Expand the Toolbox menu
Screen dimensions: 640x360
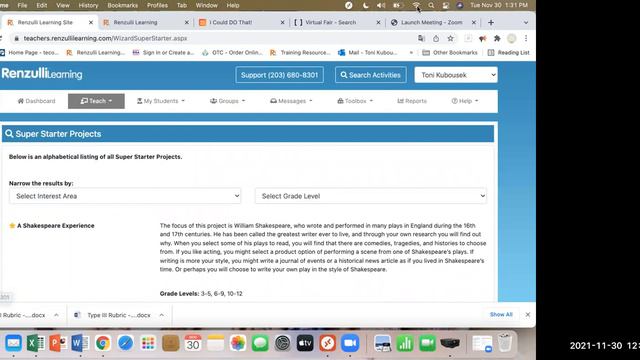(355, 101)
